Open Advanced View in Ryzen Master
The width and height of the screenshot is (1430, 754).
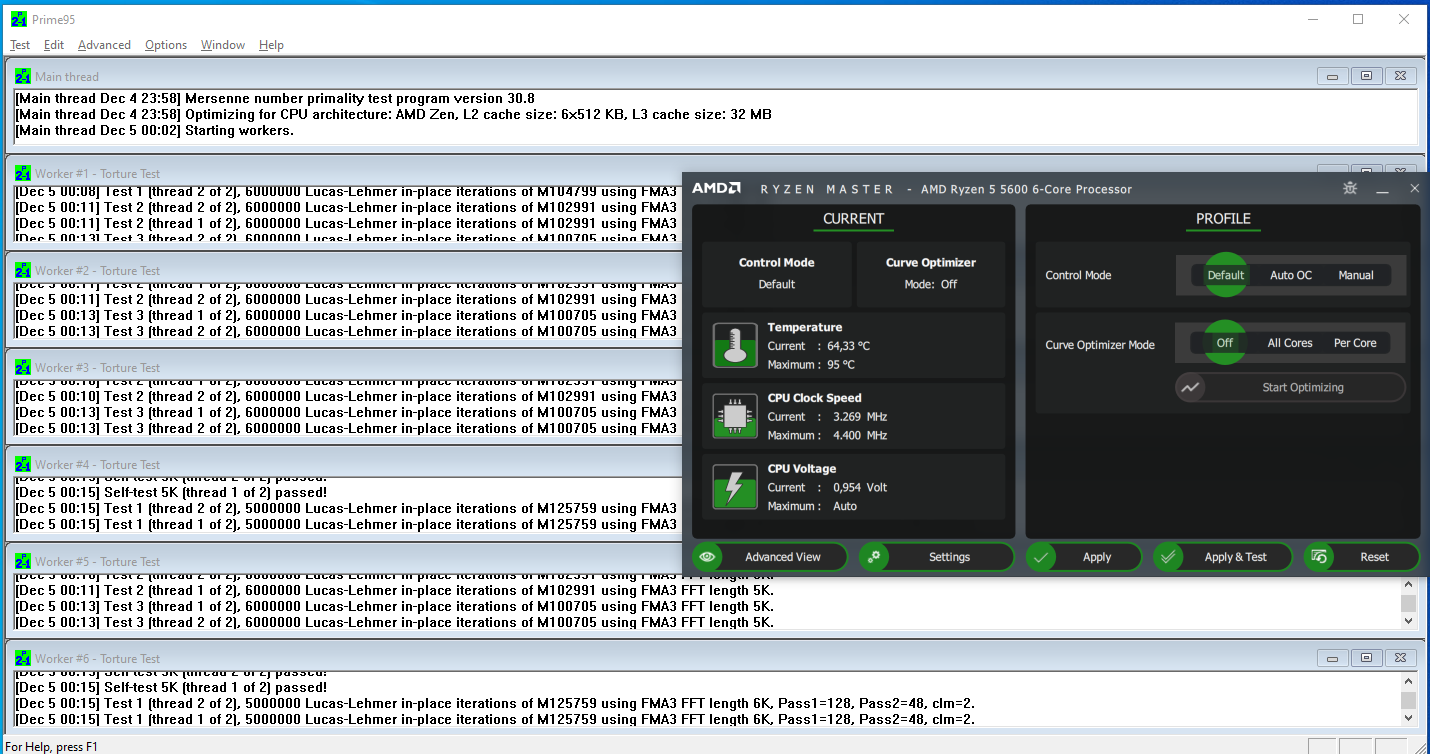click(x=770, y=557)
